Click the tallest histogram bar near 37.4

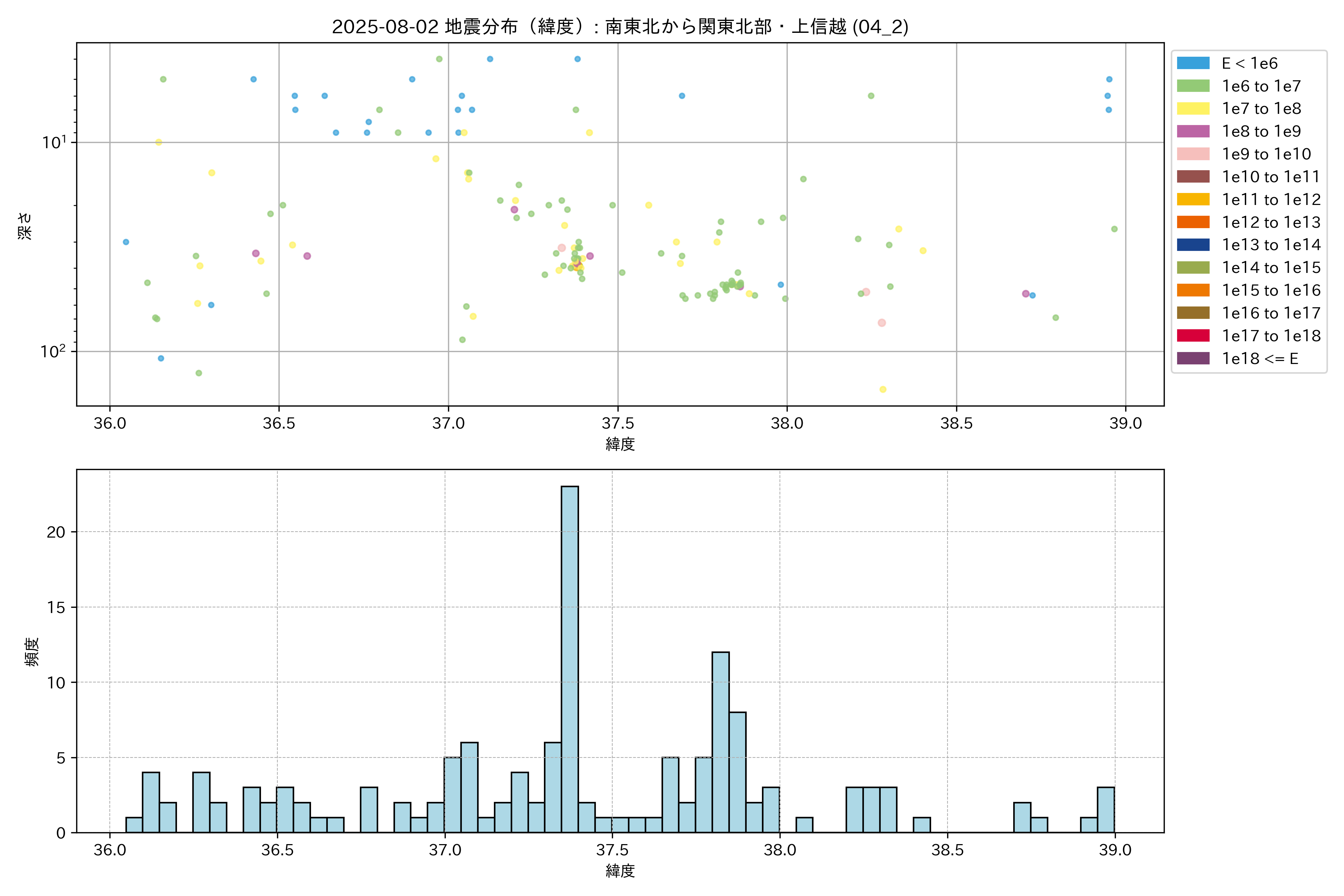(x=570, y=657)
